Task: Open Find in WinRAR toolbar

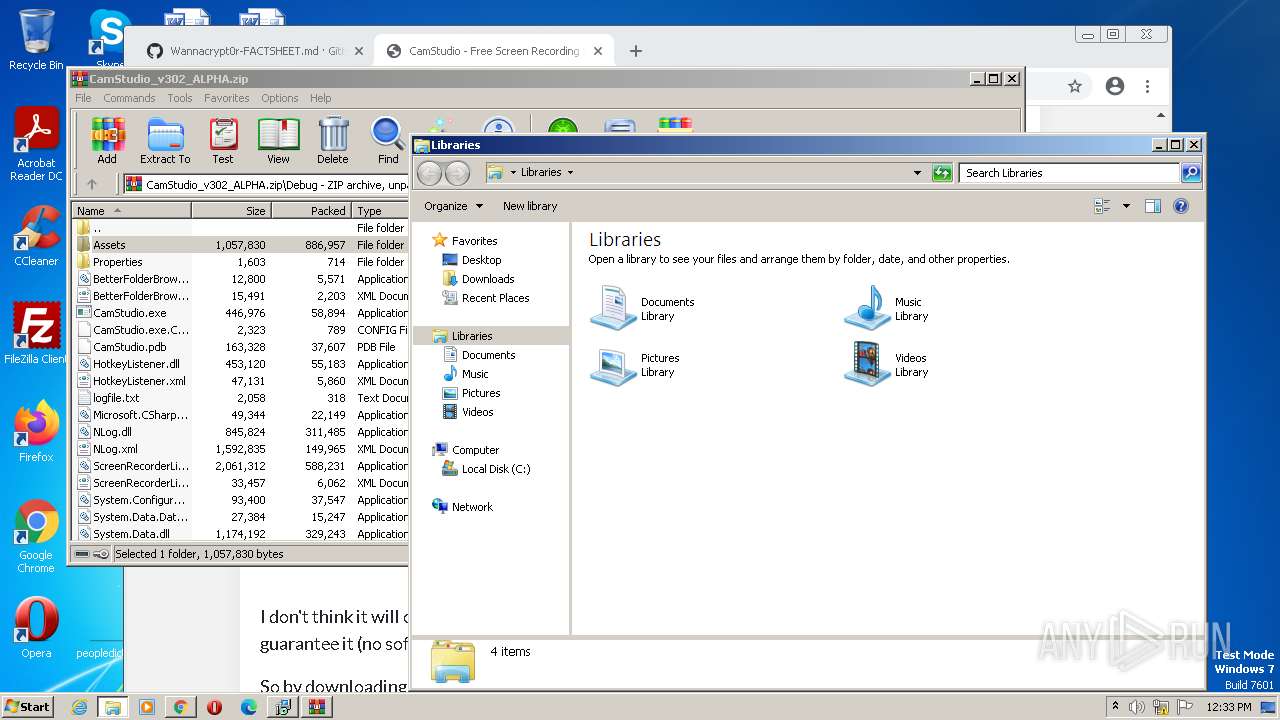Action: coord(388,140)
